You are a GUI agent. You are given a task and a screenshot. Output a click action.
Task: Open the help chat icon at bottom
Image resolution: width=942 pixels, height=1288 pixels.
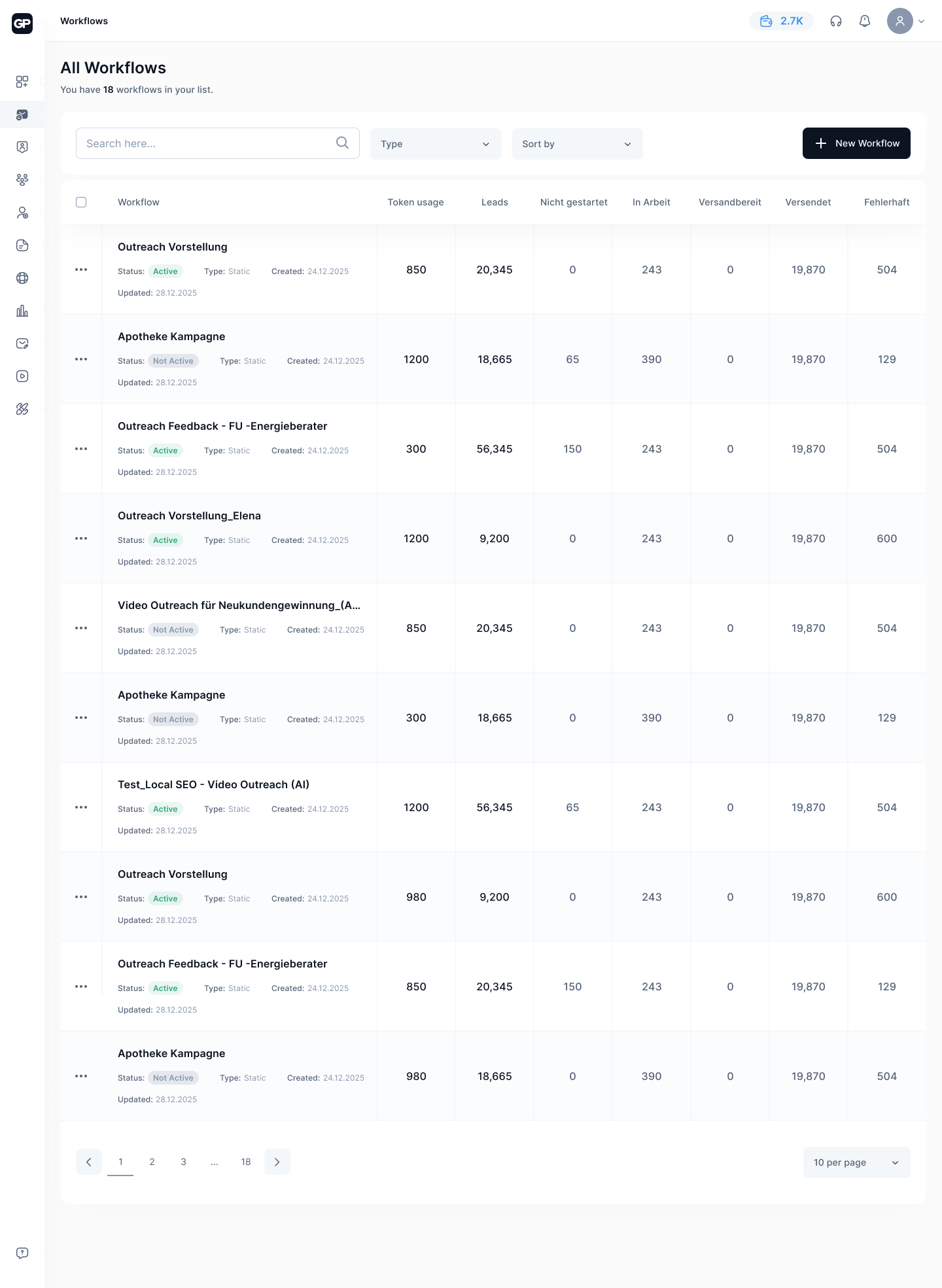(x=22, y=1253)
